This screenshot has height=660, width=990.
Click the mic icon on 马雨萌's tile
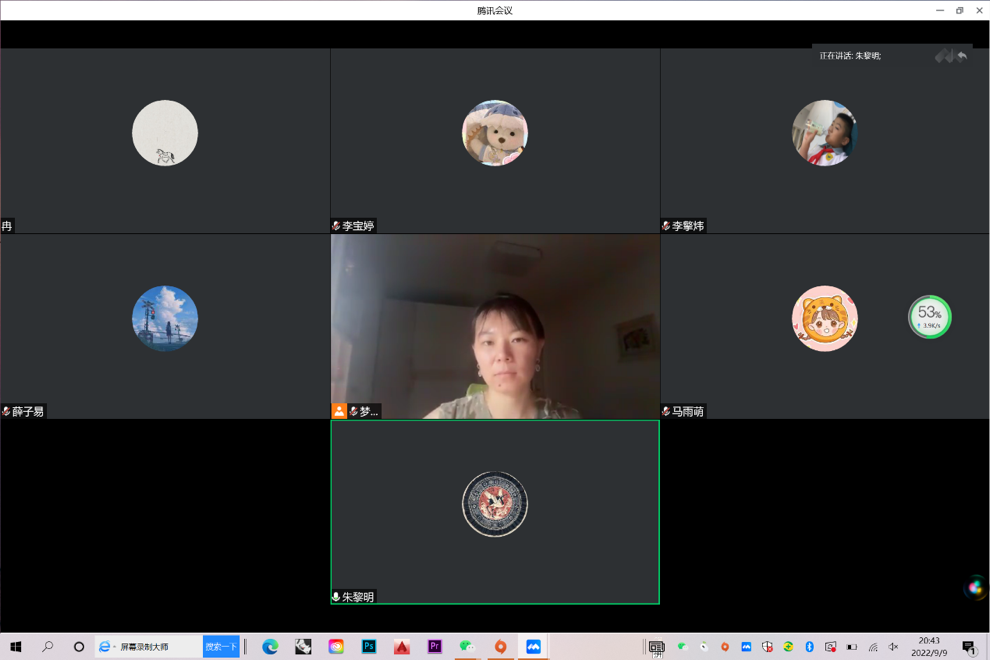coord(664,411)
